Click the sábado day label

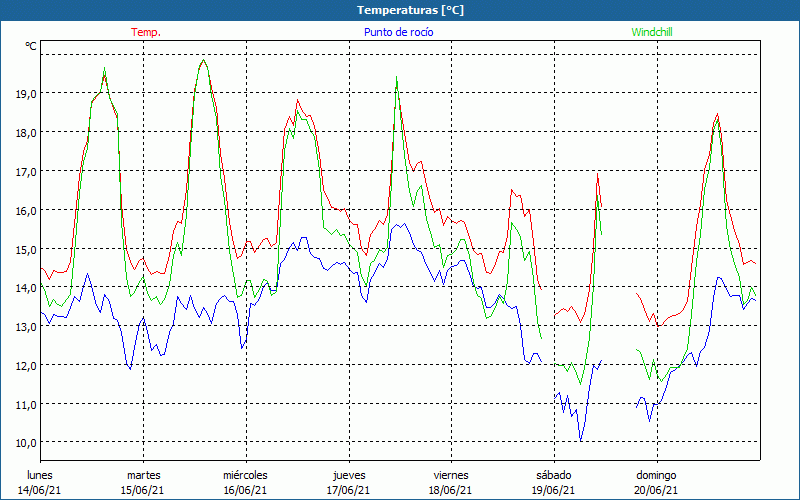pos(554,475)
